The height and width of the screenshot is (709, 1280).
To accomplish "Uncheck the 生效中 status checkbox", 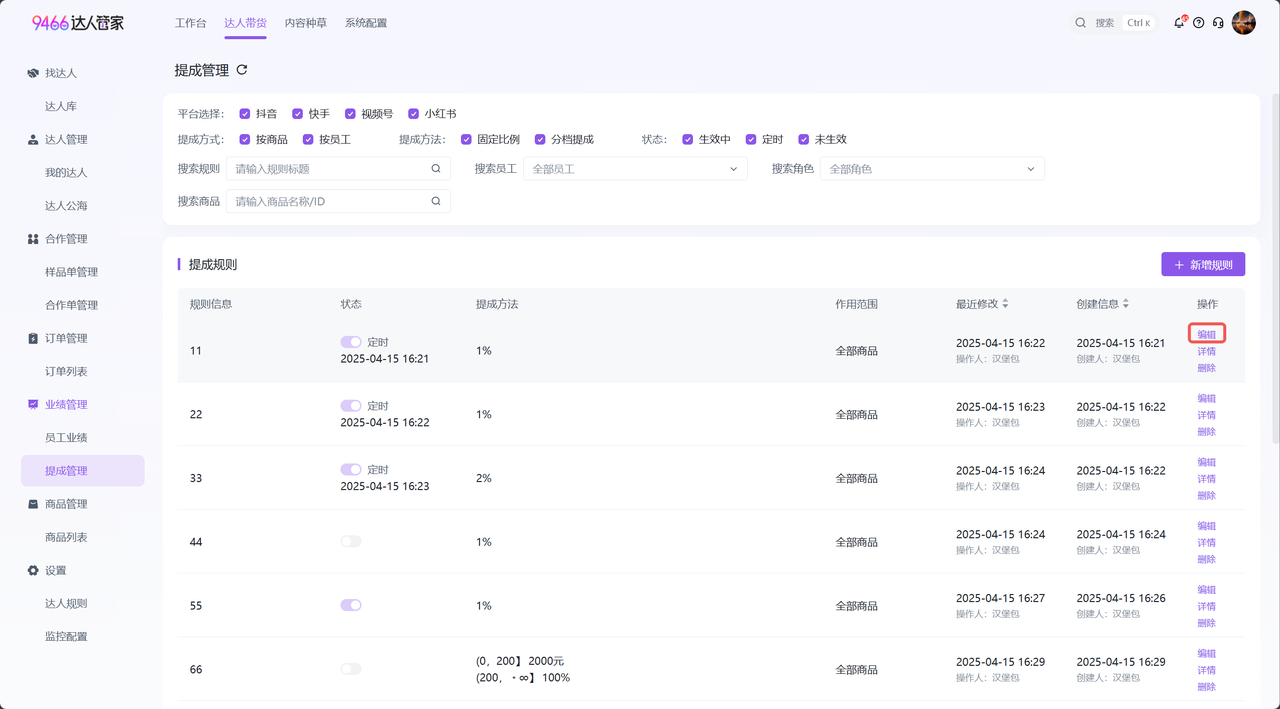I will (x=688, y=139).
